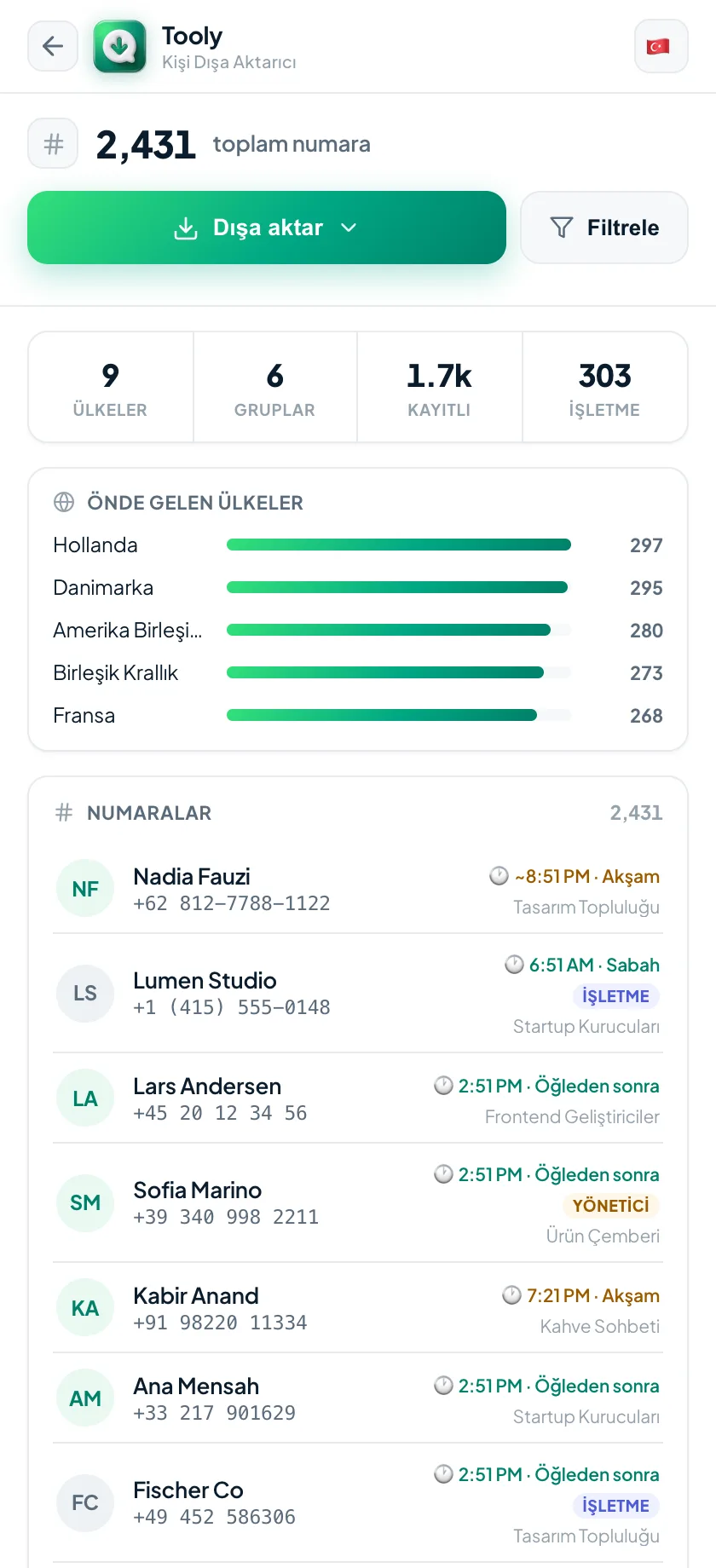Image resolution: width=716 pixels, height=1568 pixels.
Task: Click the funnel icon in Filtrele
Action: (562, 228)
